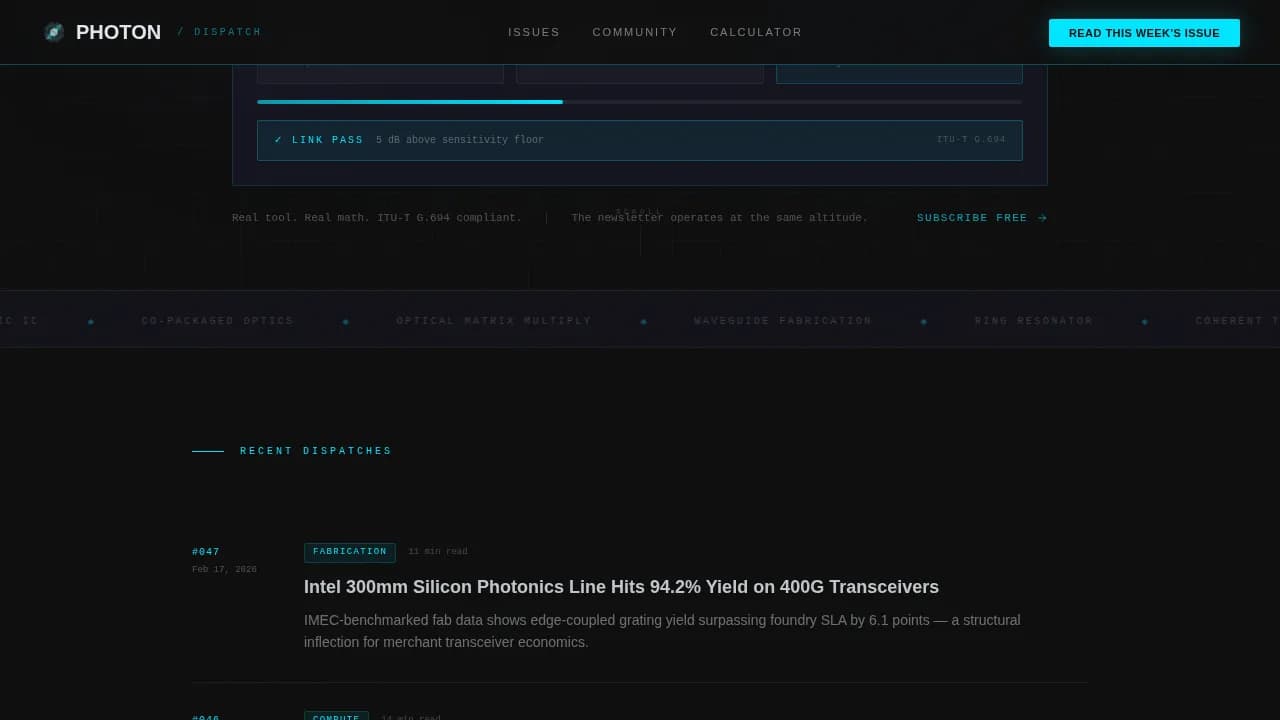The image size is (1280, 720).
Task: Open the Calculator nav item
Action: [756, 32]
